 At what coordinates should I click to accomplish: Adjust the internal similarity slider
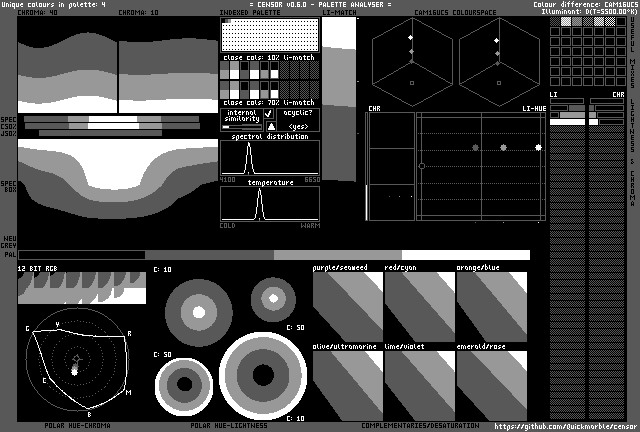240,127
